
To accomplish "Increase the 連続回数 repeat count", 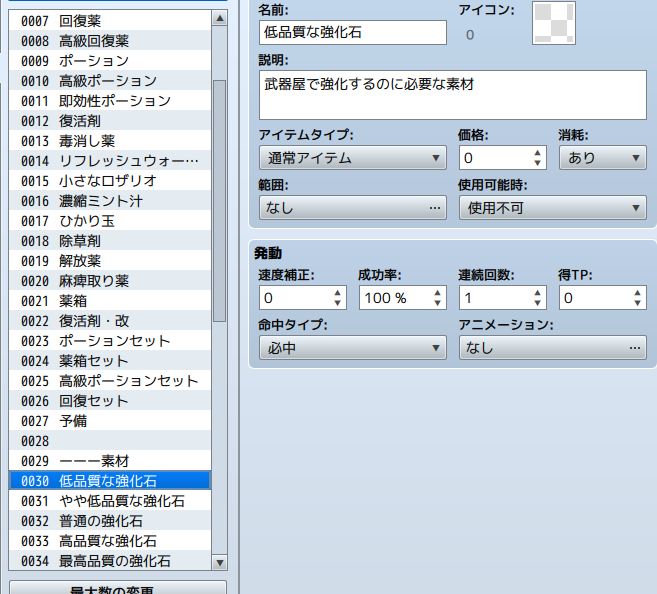I will (538, 292).
